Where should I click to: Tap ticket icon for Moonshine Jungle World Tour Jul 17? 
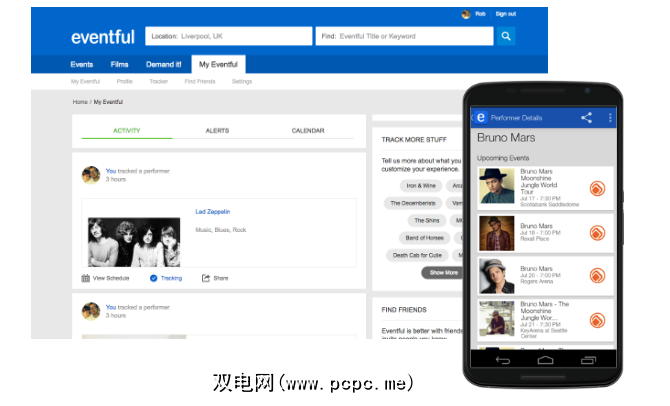[x=597, y=188]
